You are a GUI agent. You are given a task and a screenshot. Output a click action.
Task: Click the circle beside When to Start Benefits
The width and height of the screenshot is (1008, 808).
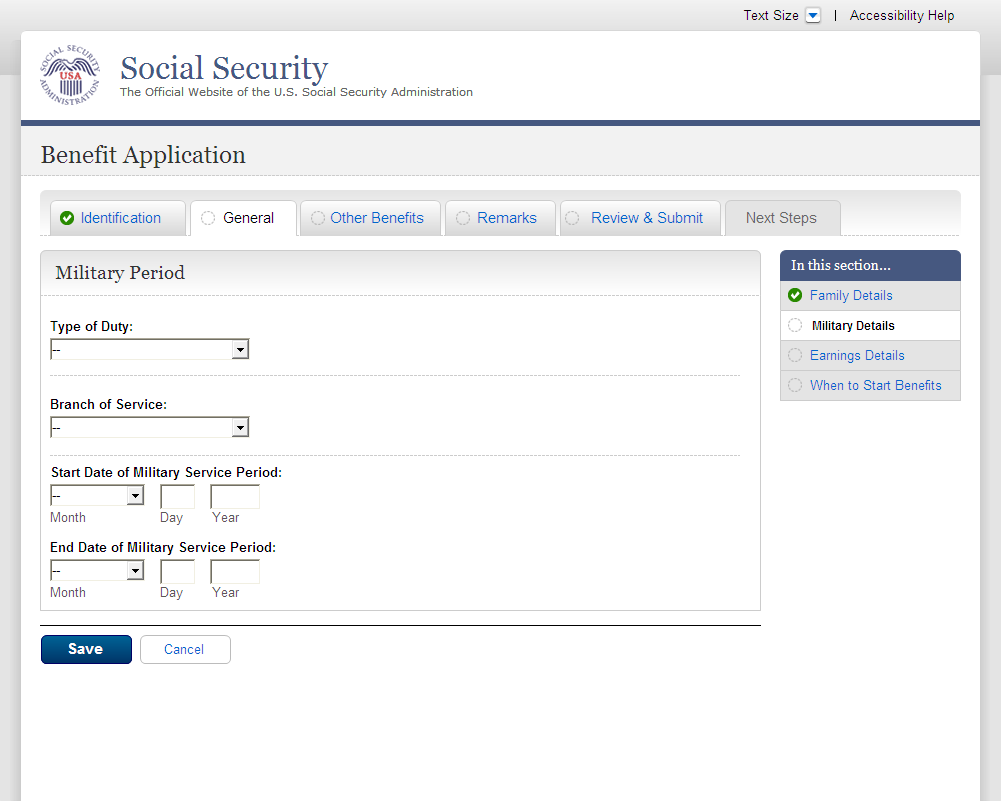[795, 385]
